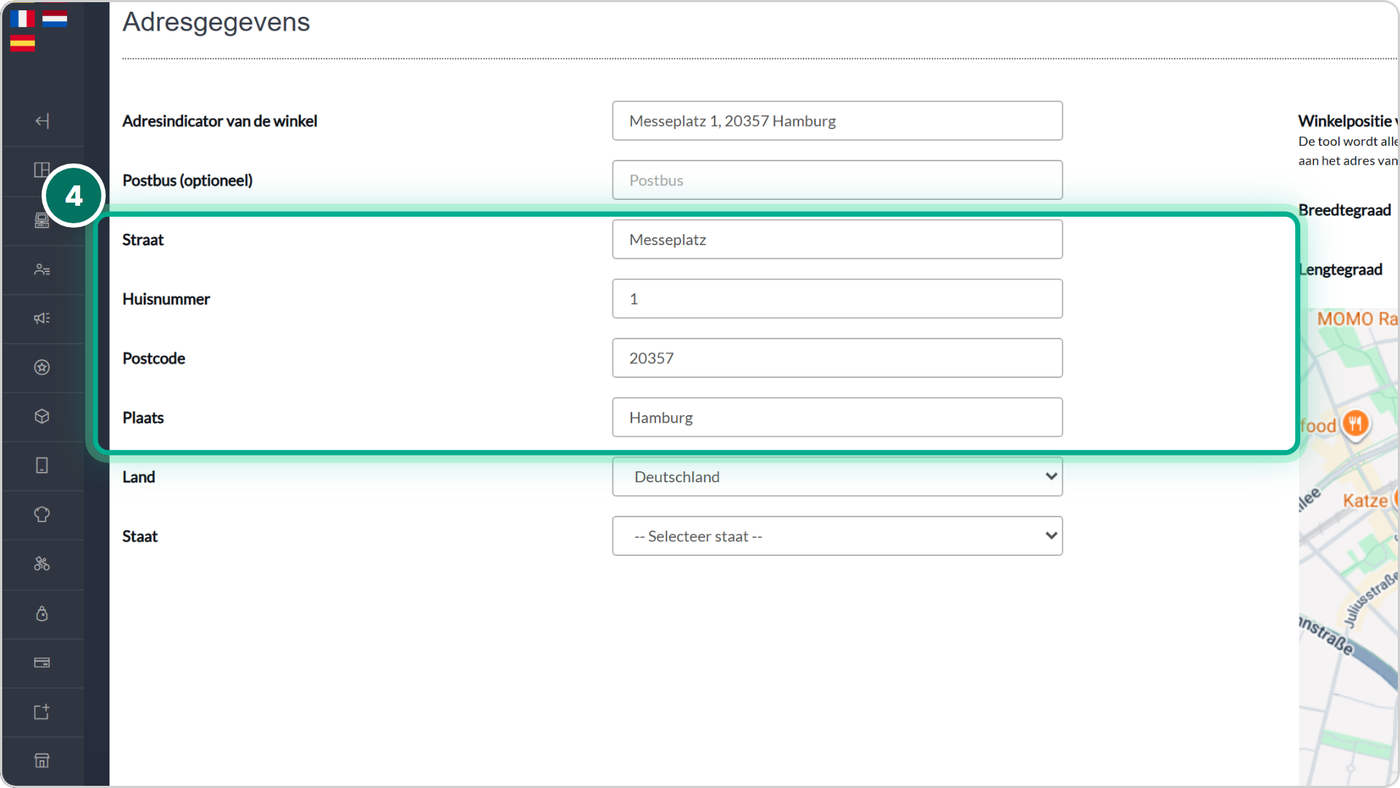Screen dimensions: 1400x788
Task: Open the credit card payments icon in sidebar
Action: [42, 662]
